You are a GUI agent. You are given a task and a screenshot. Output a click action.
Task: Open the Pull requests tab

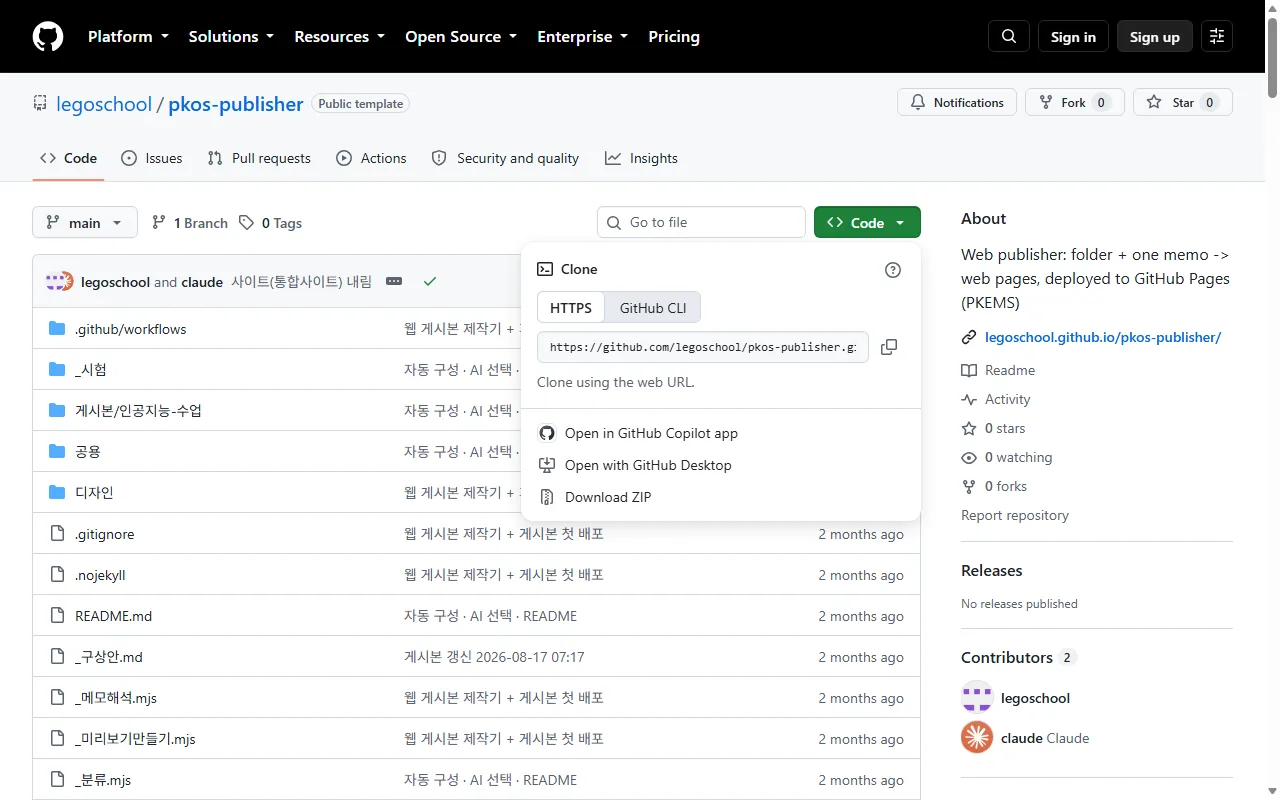259,158
